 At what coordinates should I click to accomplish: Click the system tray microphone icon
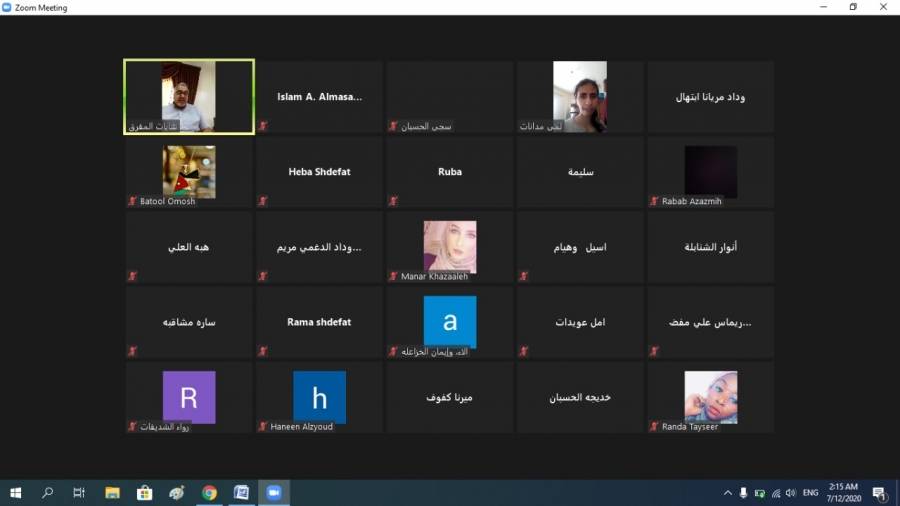tap(743, 493)
